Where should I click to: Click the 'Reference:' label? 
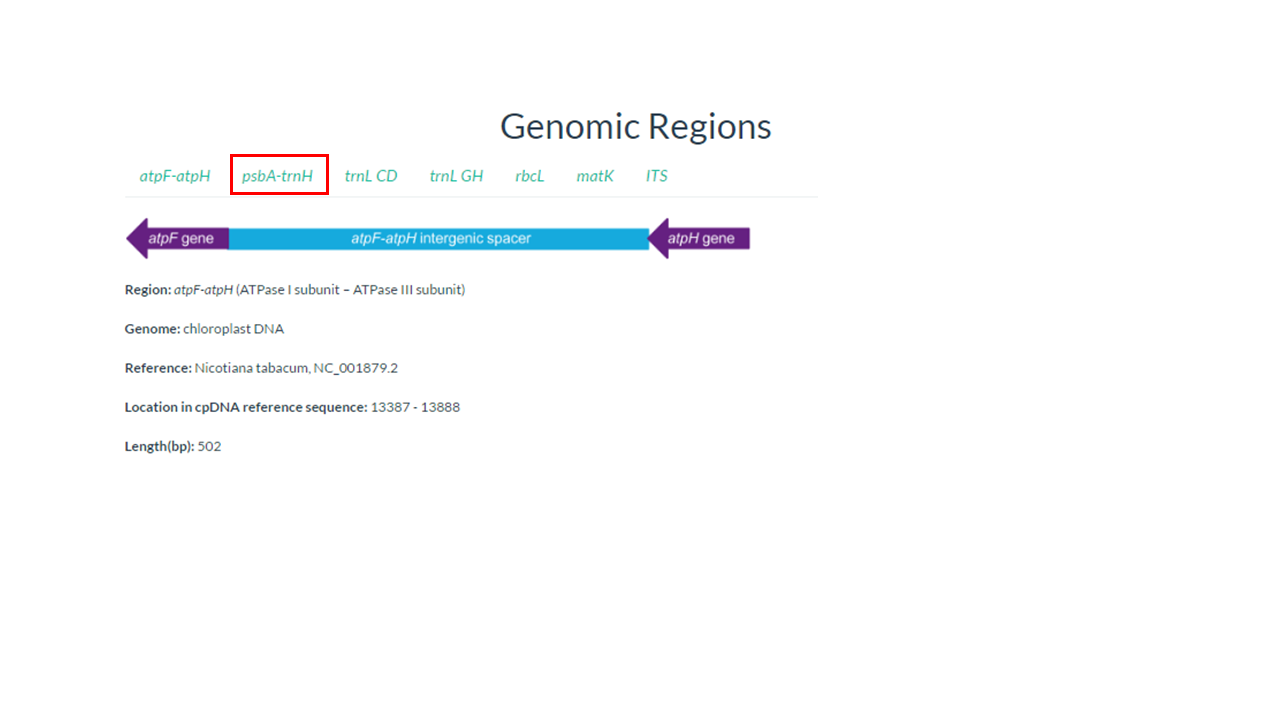point(158,368)
